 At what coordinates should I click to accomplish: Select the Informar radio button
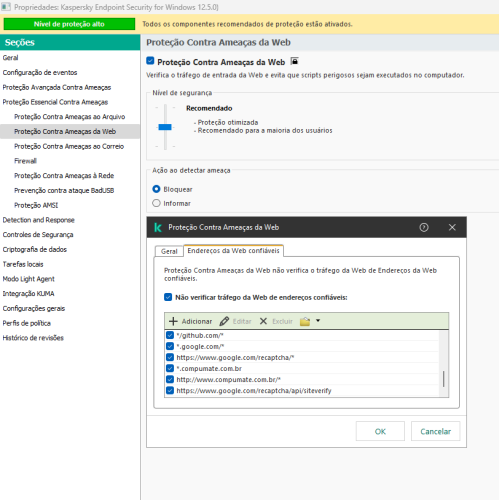(156, 203)
